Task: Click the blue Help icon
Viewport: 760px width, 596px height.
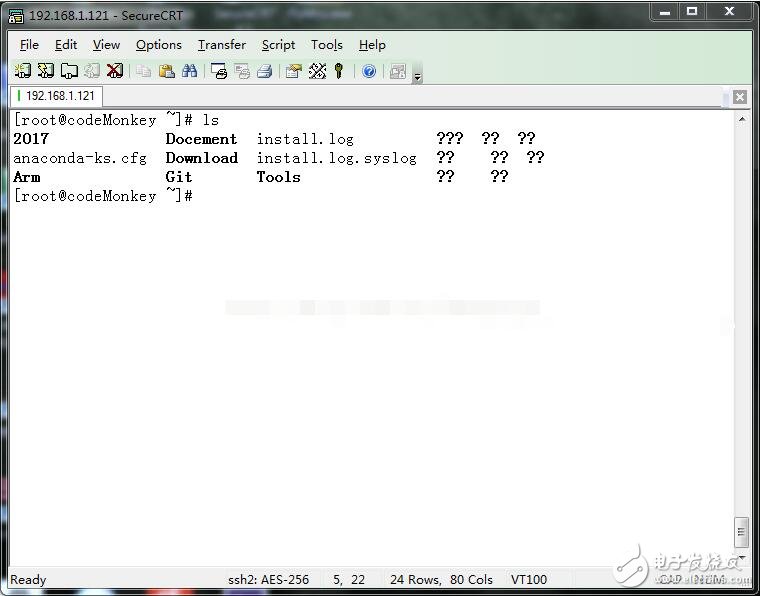Action: (x=369, y=71)
